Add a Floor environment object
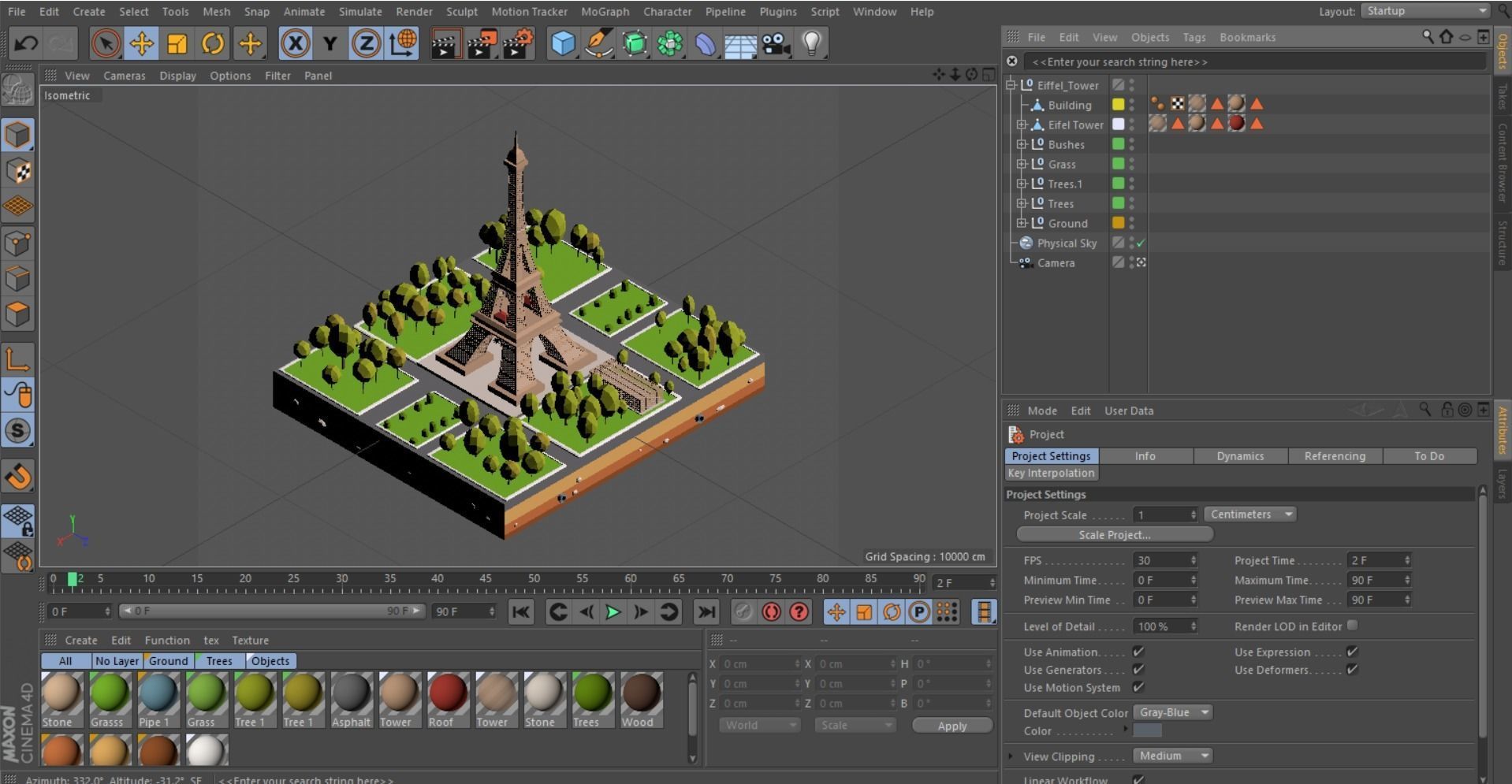1512x784 pixels. [740, 43]
